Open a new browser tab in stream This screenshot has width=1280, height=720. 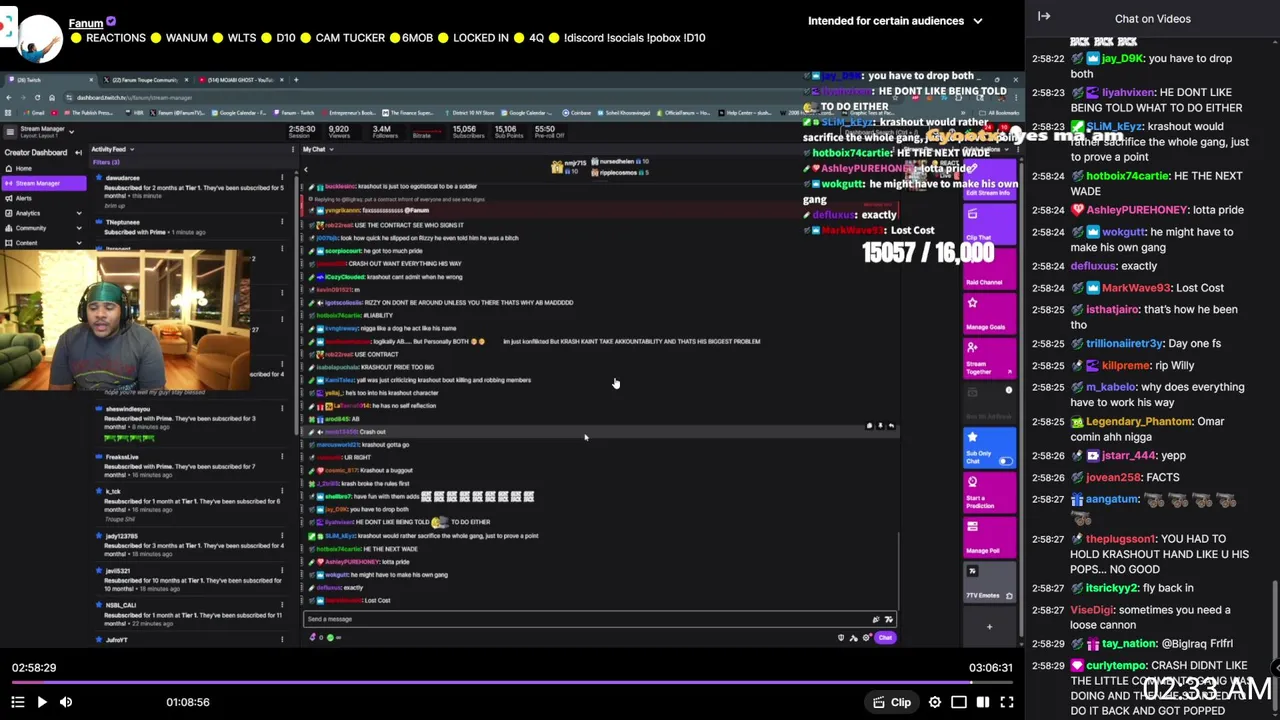pos(296,79)
